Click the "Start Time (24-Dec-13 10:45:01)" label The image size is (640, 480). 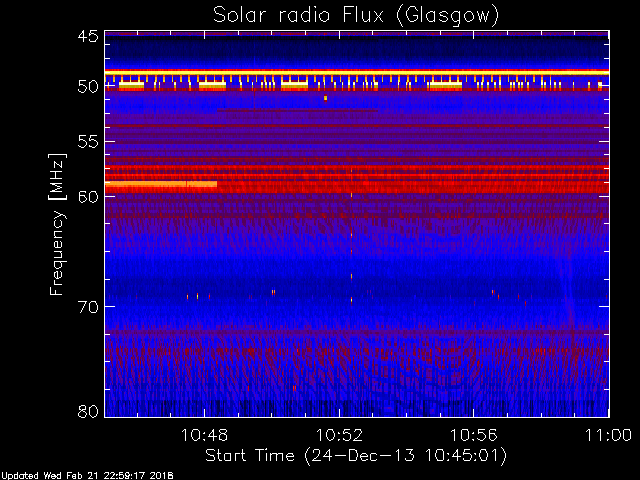356,455
